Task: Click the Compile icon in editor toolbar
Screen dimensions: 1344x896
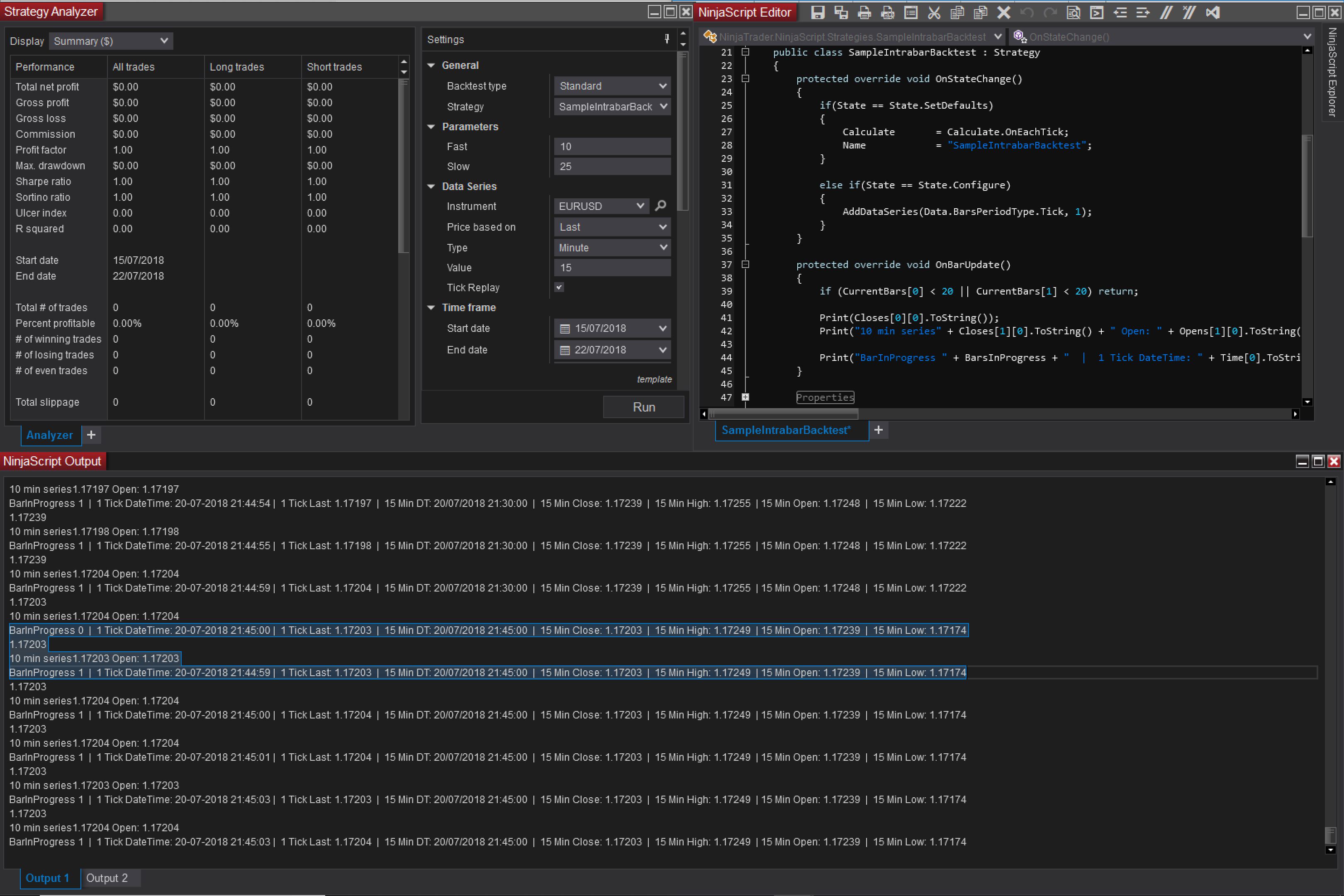Action: tap(1097, 12)
